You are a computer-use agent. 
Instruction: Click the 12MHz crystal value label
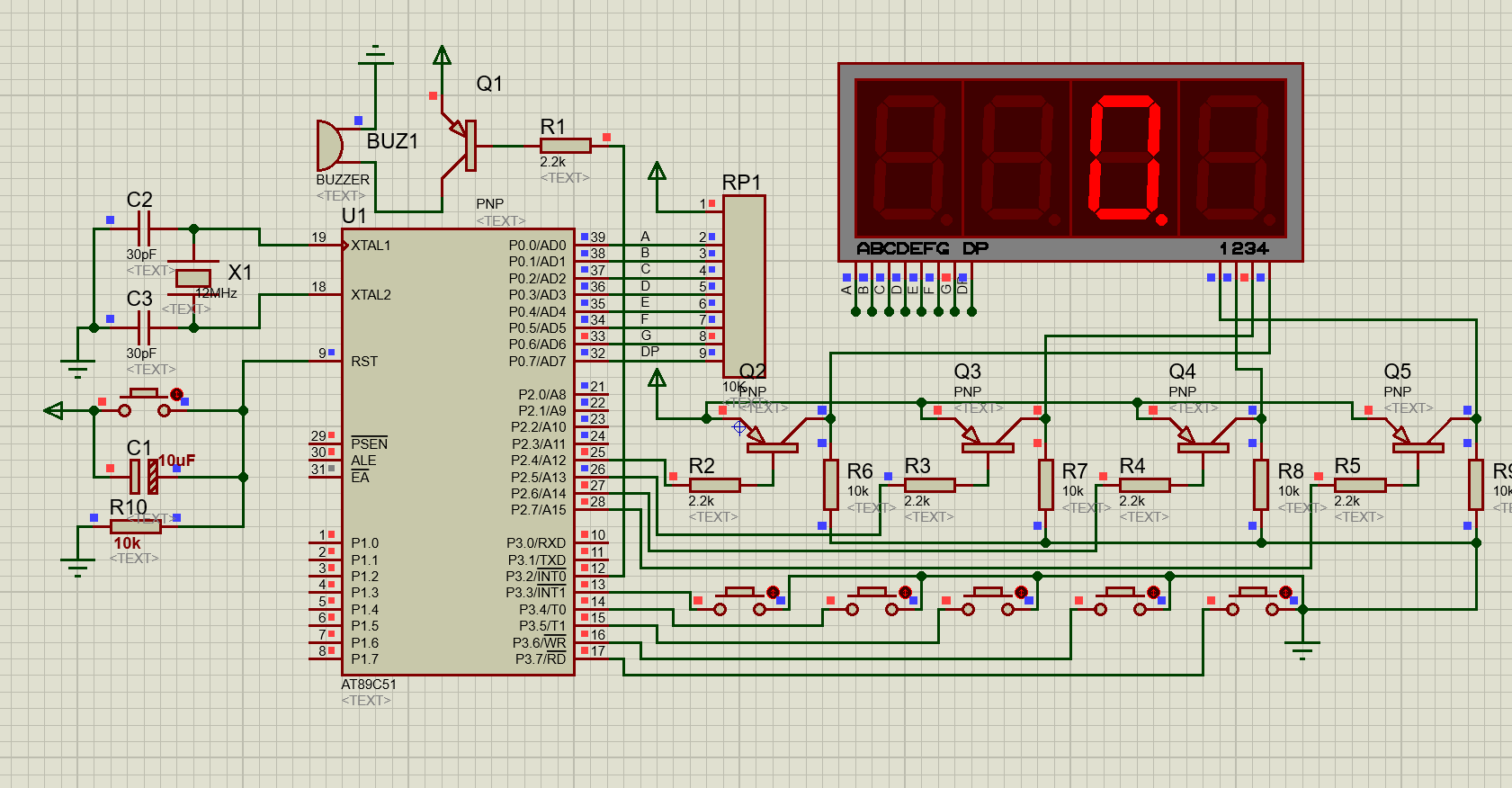[217, 293]
